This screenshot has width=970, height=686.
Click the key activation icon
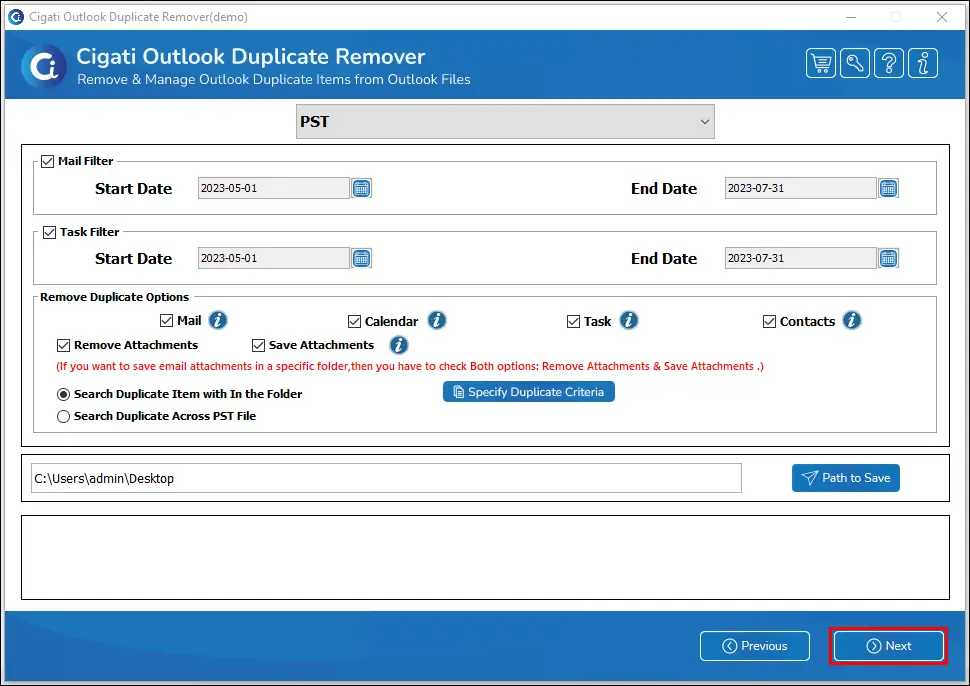click(855, 63)
